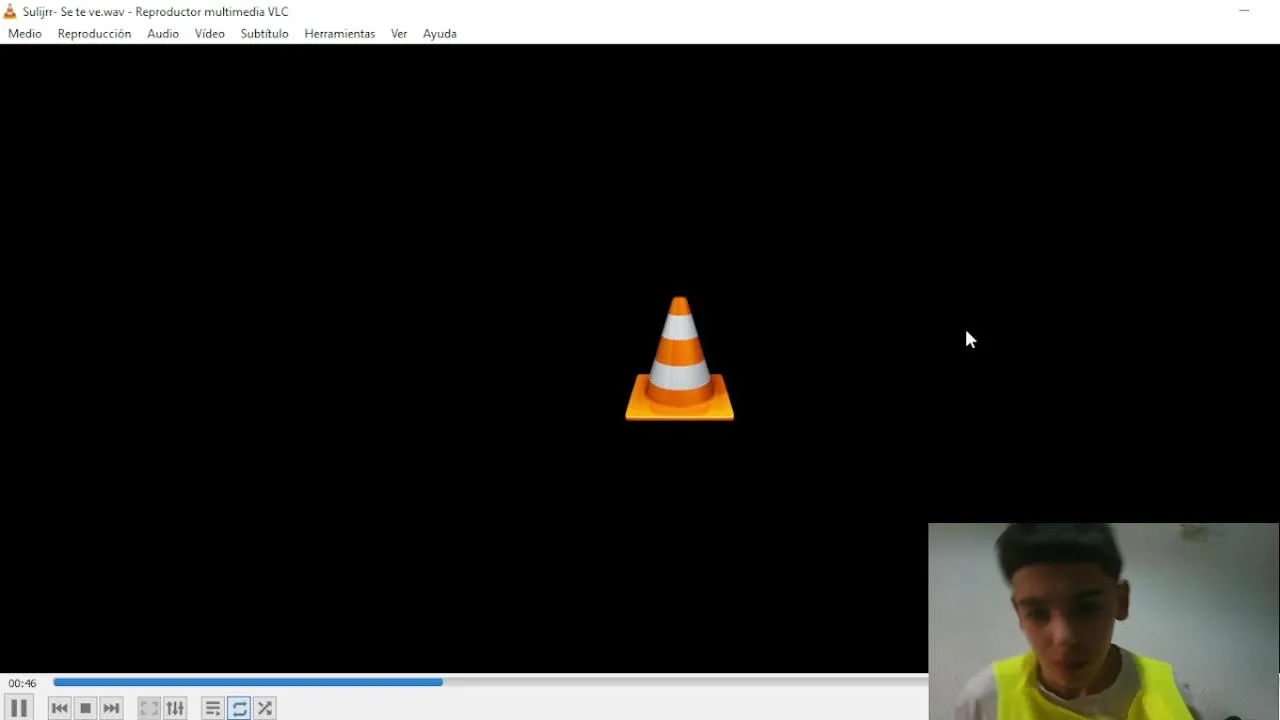Open the Ayuda menu
The width and height of the screenshot is (1280, 720).
pyautogui.click(x=440, y=34)
